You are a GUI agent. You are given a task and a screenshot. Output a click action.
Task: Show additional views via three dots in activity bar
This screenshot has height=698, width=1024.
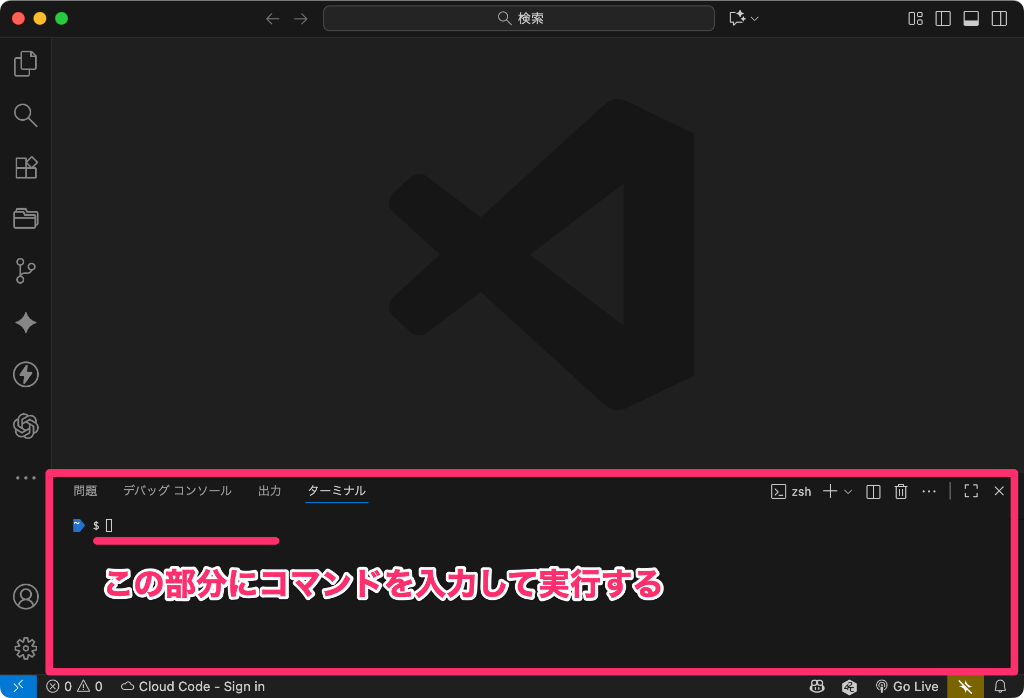(25, 478)
